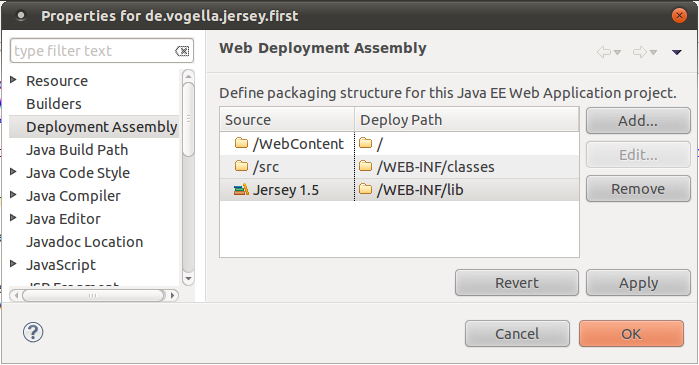Screen dimensions: 699x365
Task: Click the /WEB-INF/lib deploy path folder icon
Action: point(366,189)
